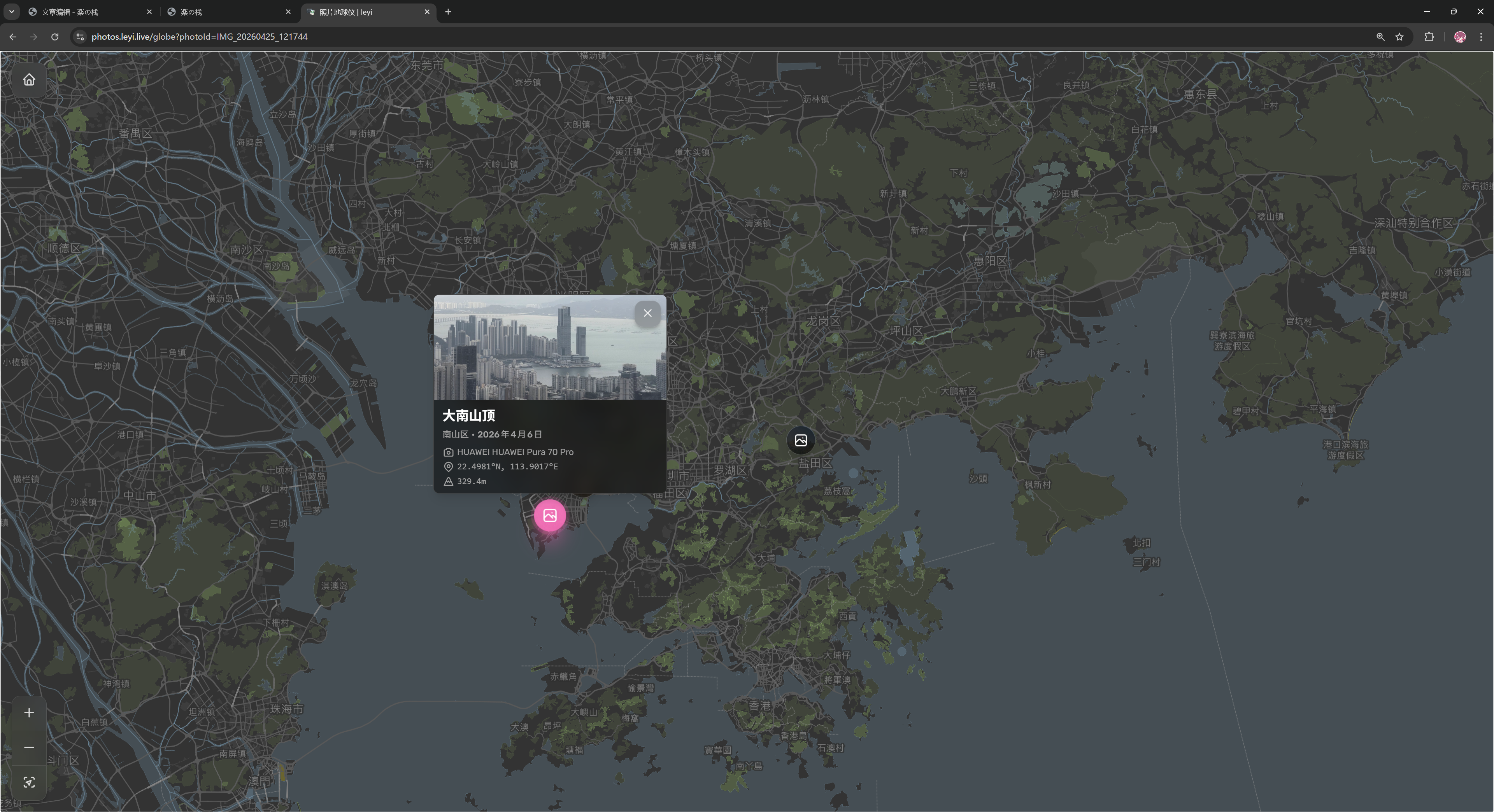Click the altitude value 329.4m
This screenshot has width=1494, height=812.
(472, 481)
